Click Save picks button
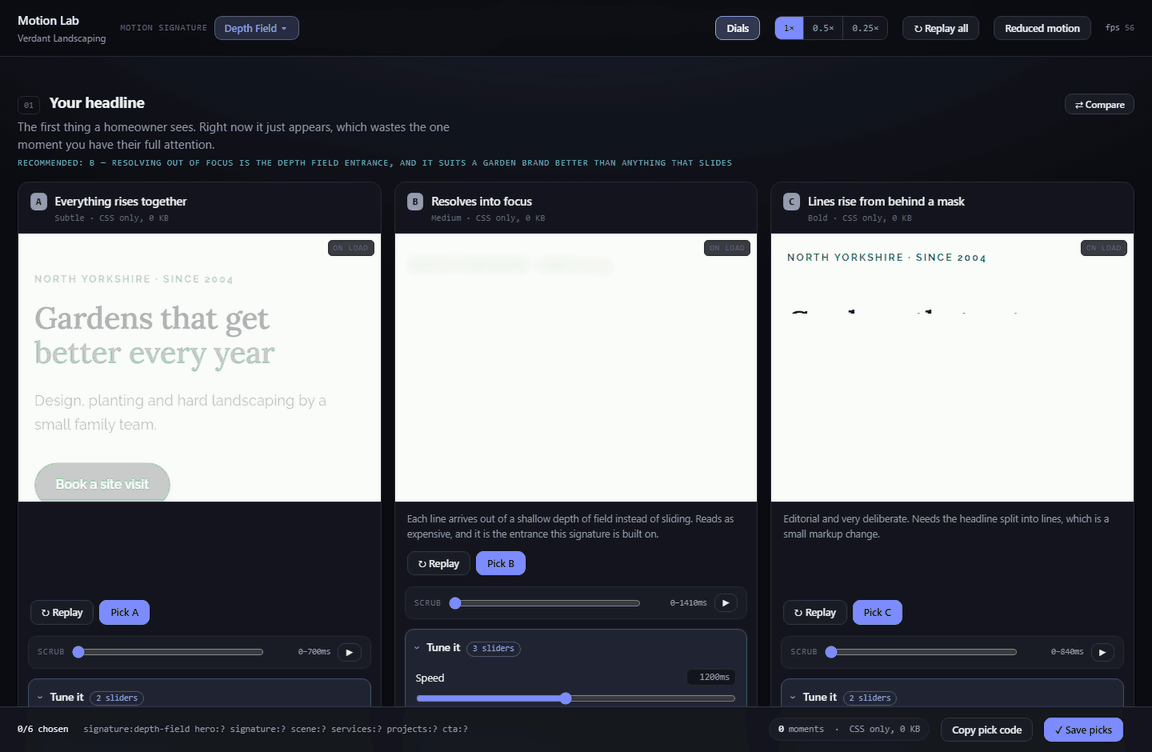Screen dimensions: 1152x752 pyautogui.click(x=1083, y=729)
